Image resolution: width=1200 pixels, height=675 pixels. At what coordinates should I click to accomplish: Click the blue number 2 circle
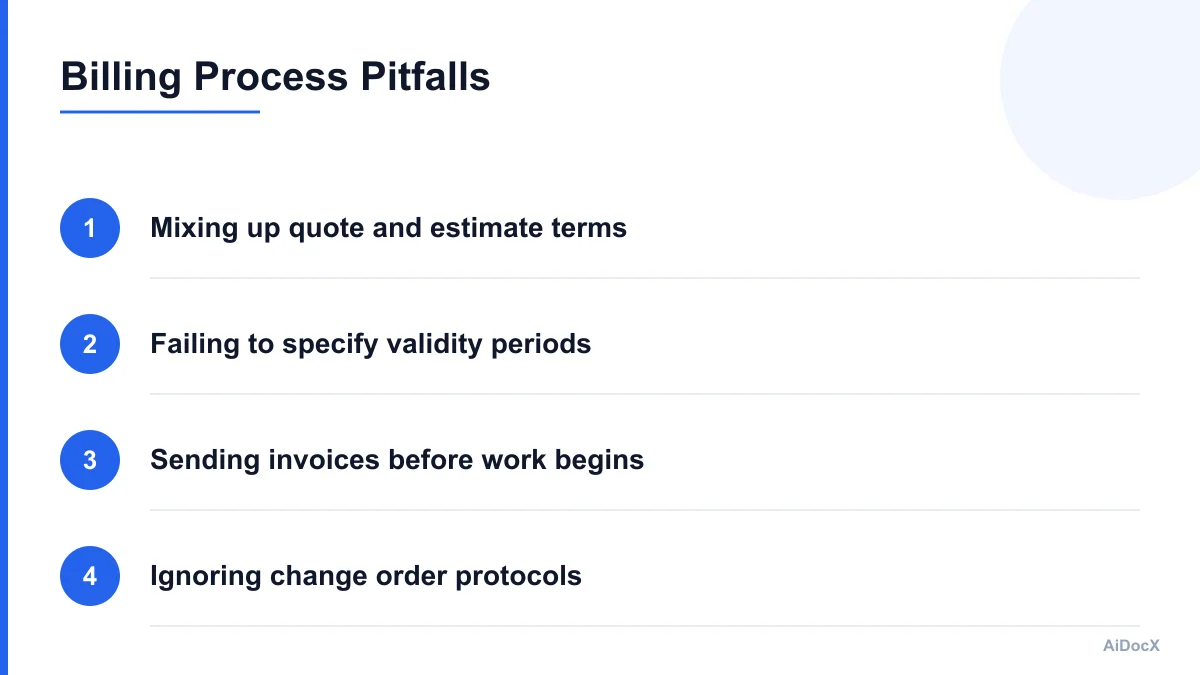click(x=90, y=344)
